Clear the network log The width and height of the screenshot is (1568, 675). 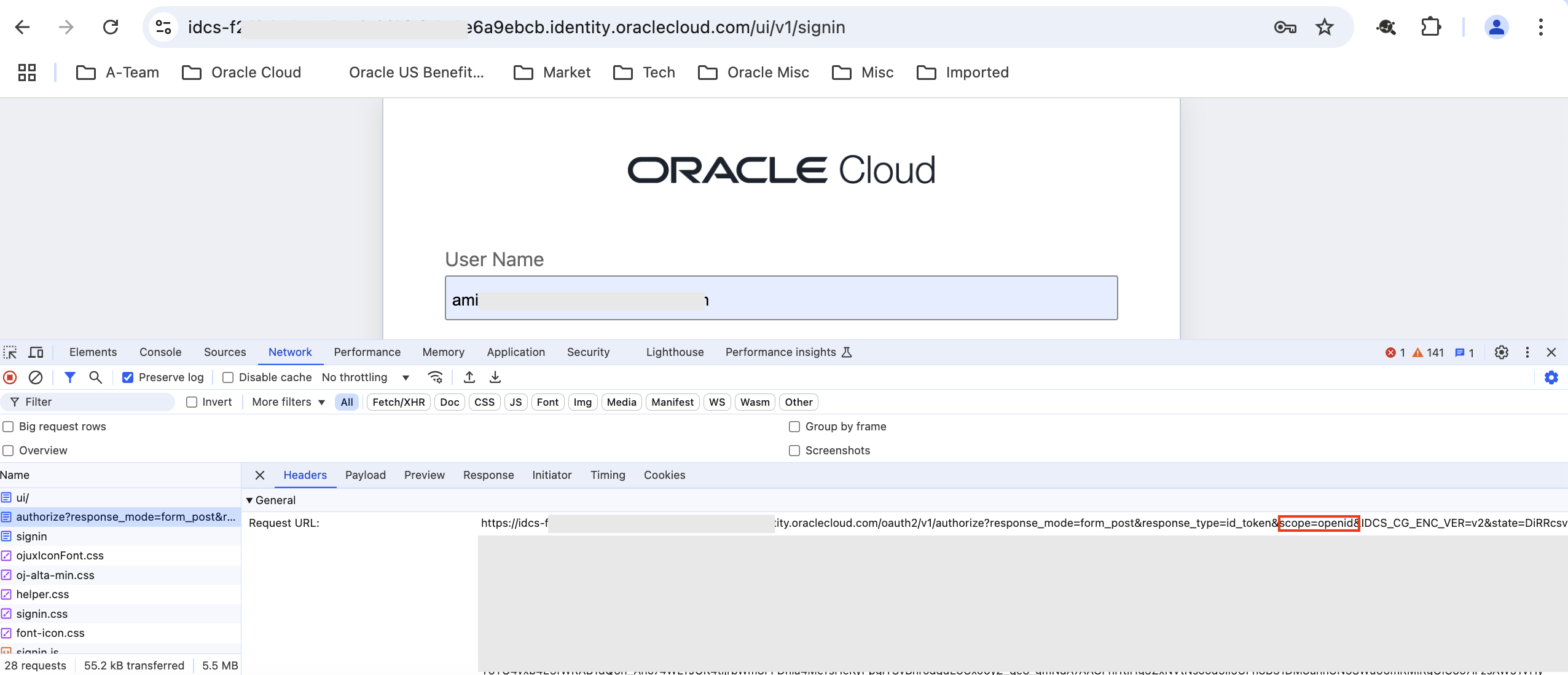(36, 377)
